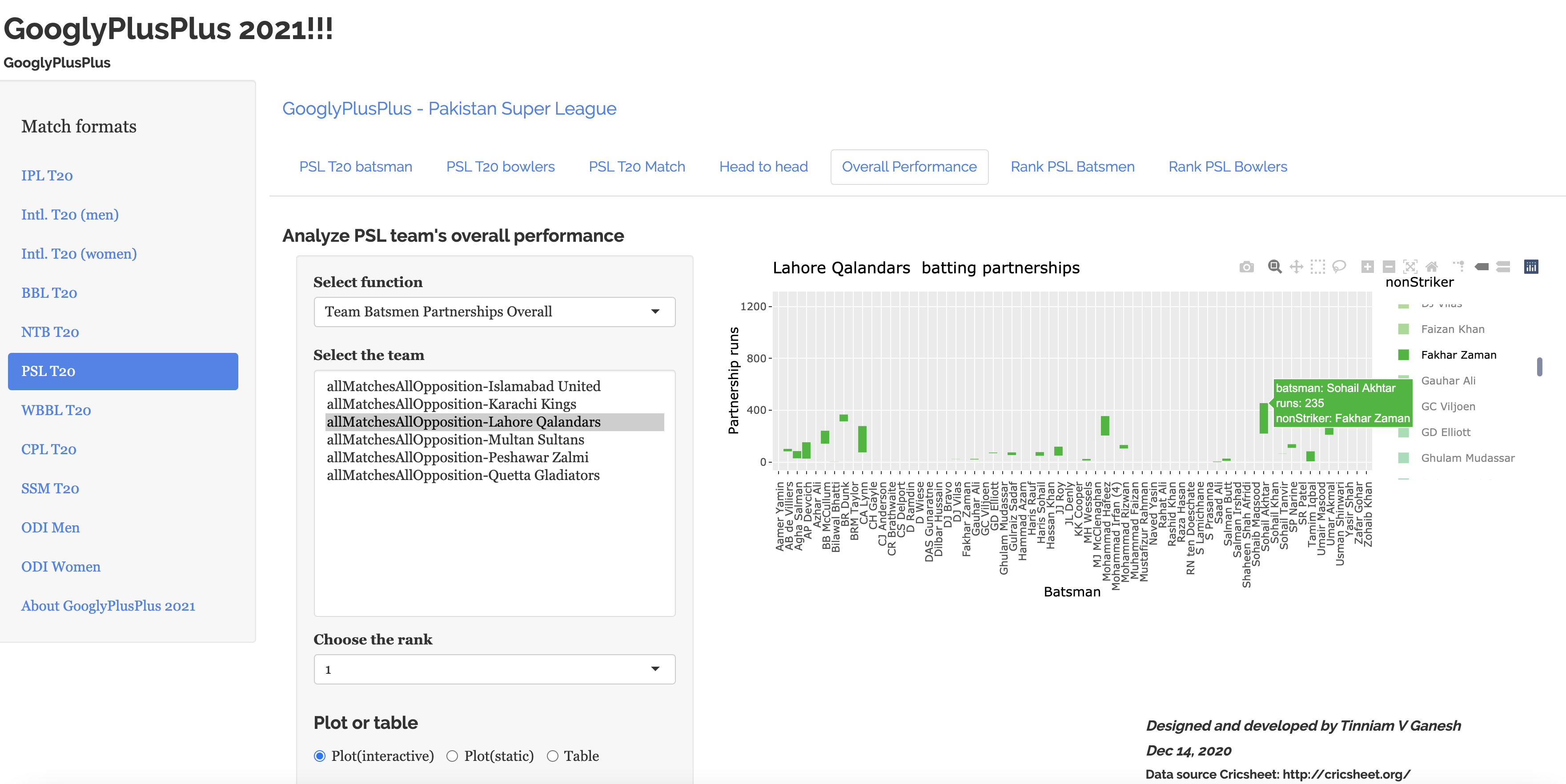This screenshot has height=784, width=1566.
Task: Open About GooglyPlusPlus 2021 link
Action: point(108,606)
